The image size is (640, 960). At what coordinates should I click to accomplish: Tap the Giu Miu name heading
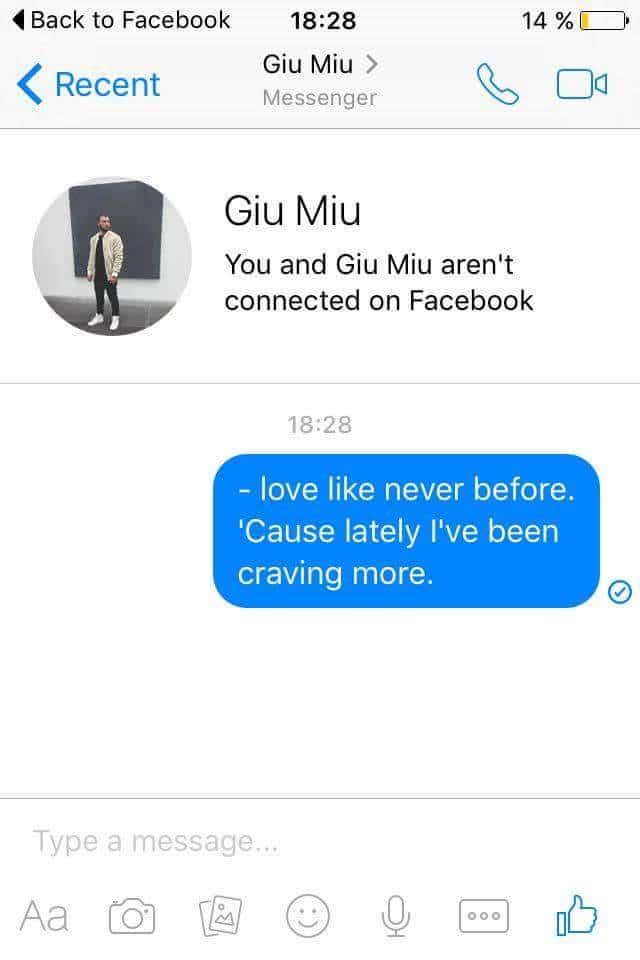click(292, 211)
